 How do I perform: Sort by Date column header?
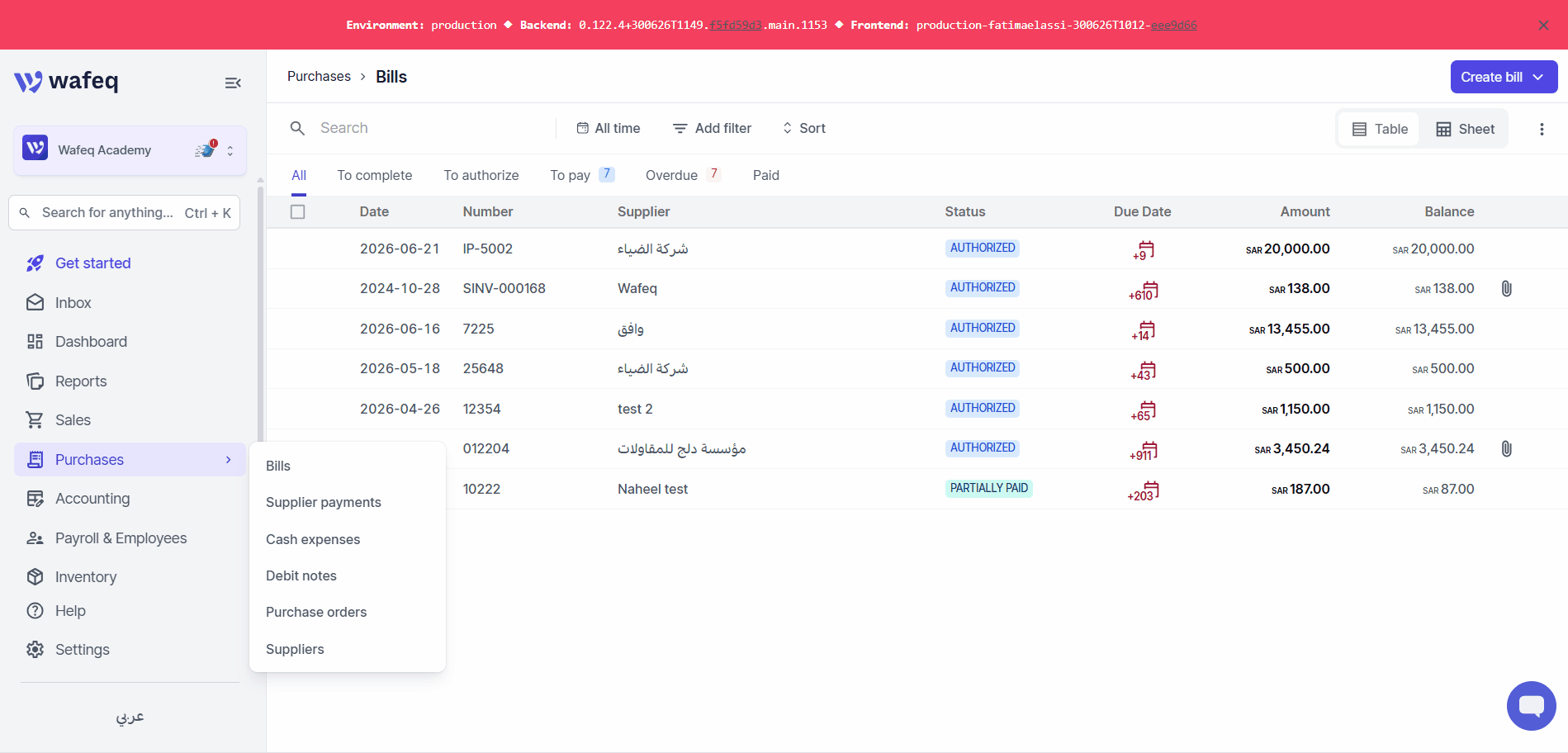click(x=374, y=212)
